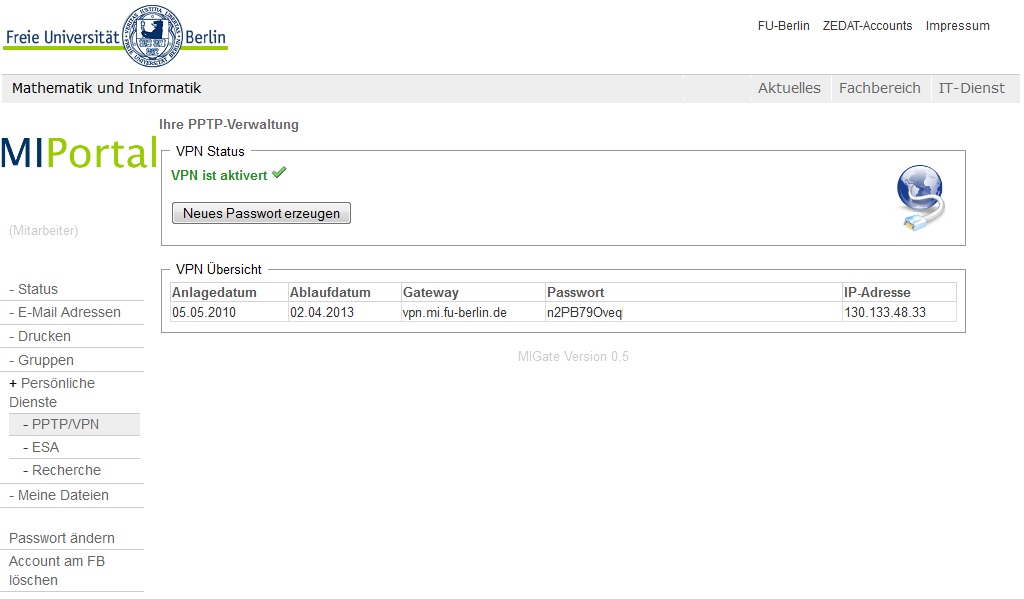
Task: Open E-Mail Adressen in the sidebar
Action: 69,312
